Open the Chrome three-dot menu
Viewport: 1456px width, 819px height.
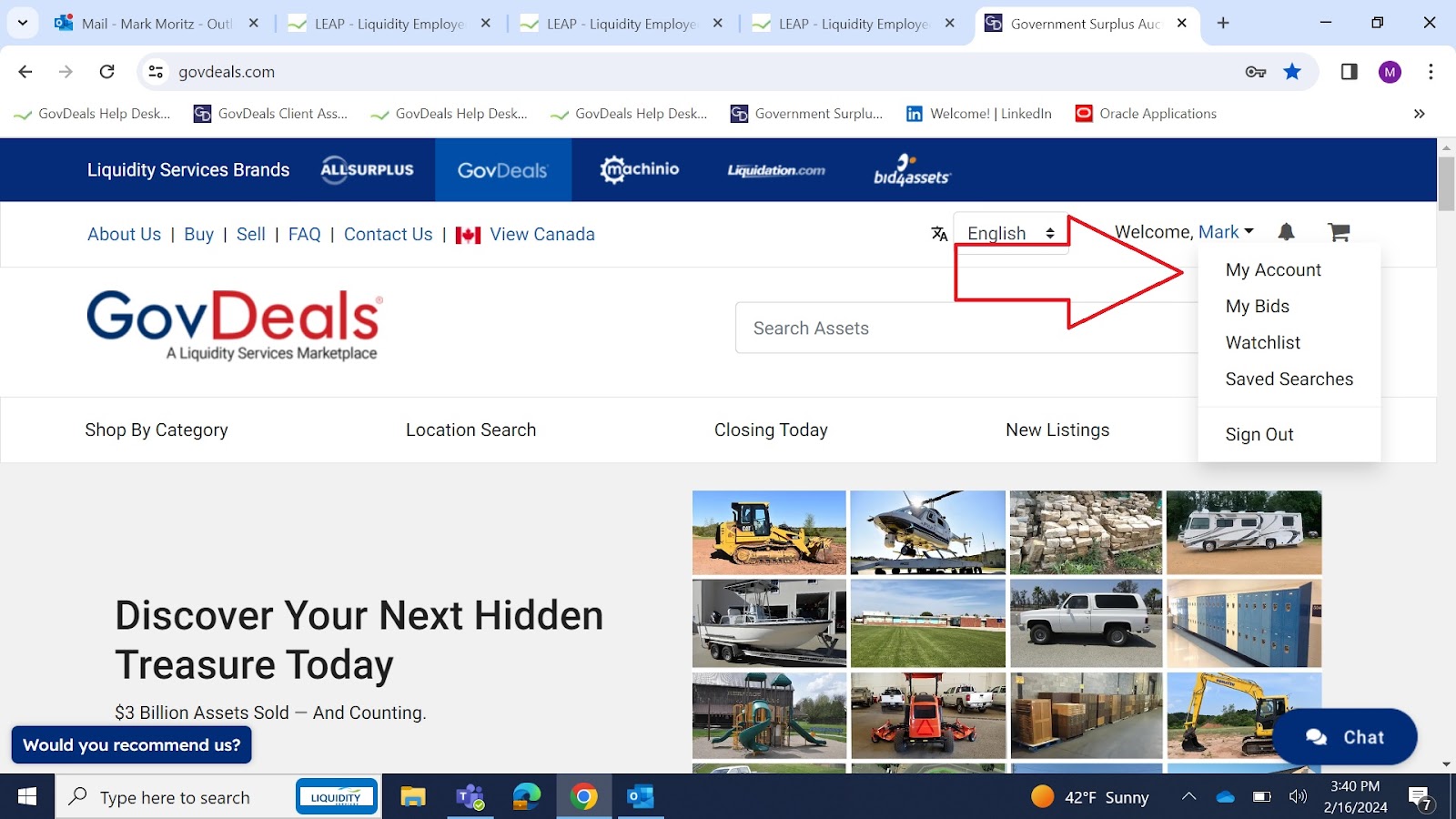click(x=1431, y=71)
